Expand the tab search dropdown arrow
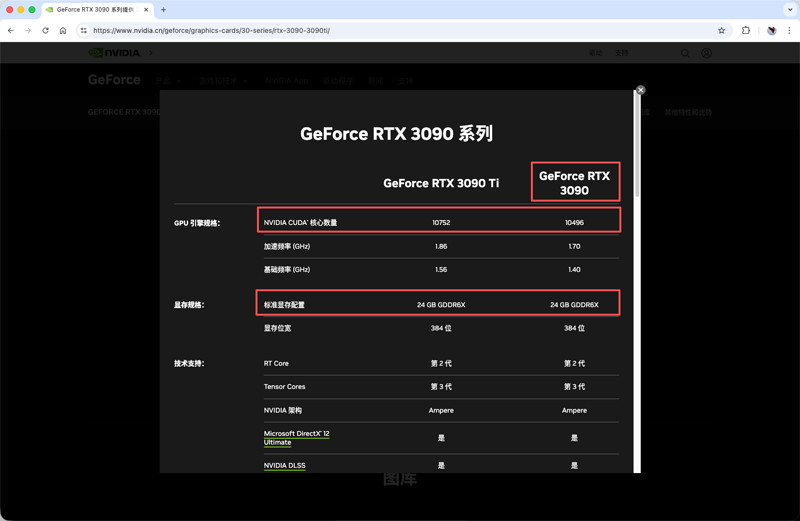The height and width of the screenshot is (521, 800). [x=789, y=10]
